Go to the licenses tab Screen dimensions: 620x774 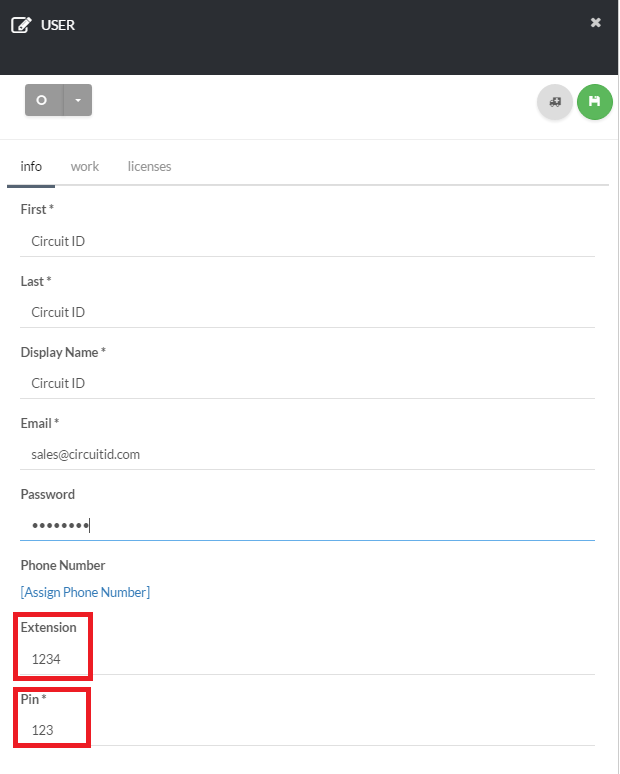click(149, 166)
